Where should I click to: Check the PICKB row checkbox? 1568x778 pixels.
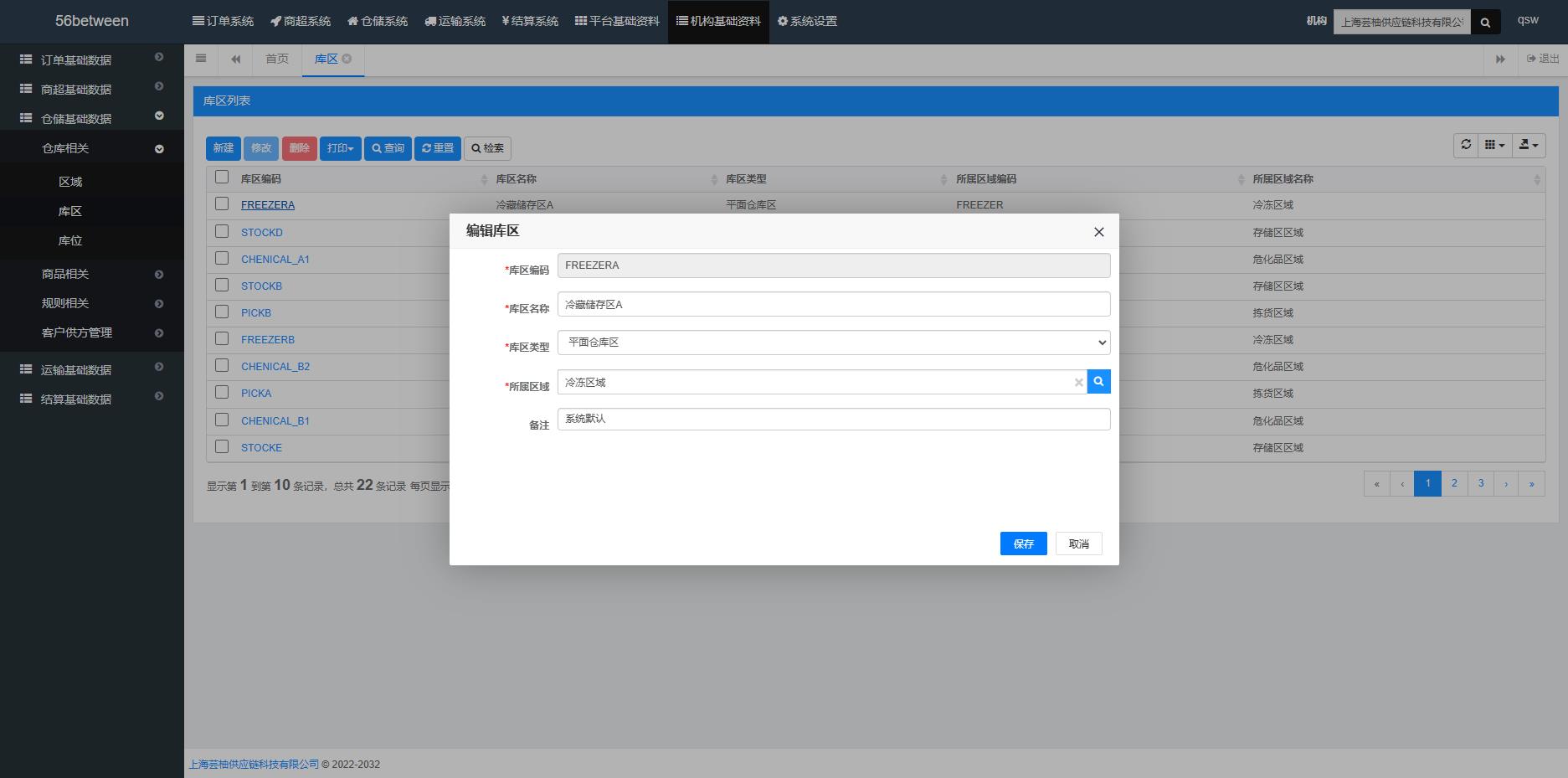pos(222,312)
